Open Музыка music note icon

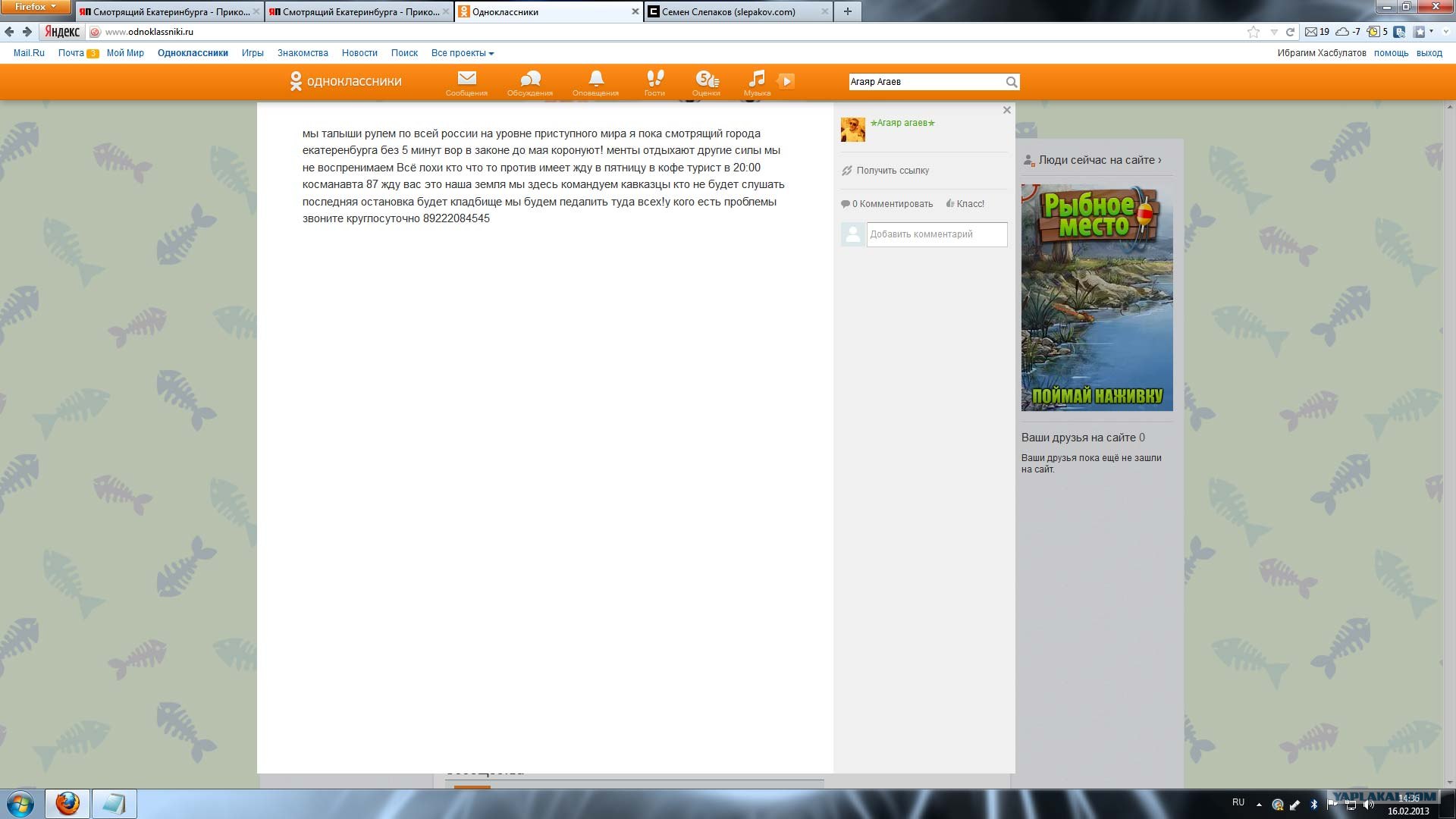[757, 82]
